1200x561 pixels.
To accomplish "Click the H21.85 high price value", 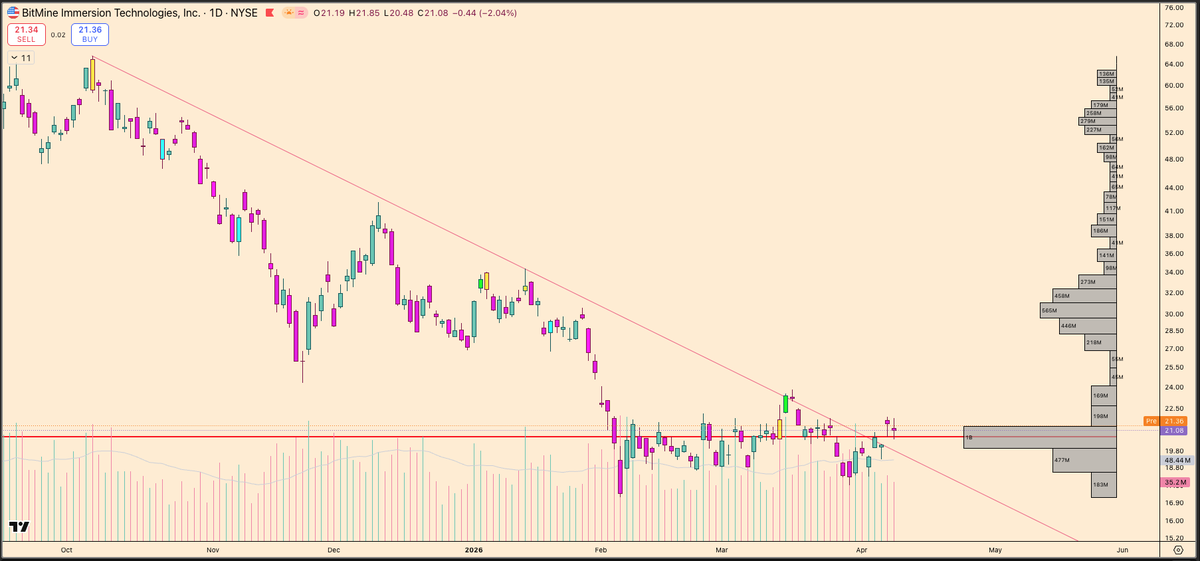I will tap(365, 14).
